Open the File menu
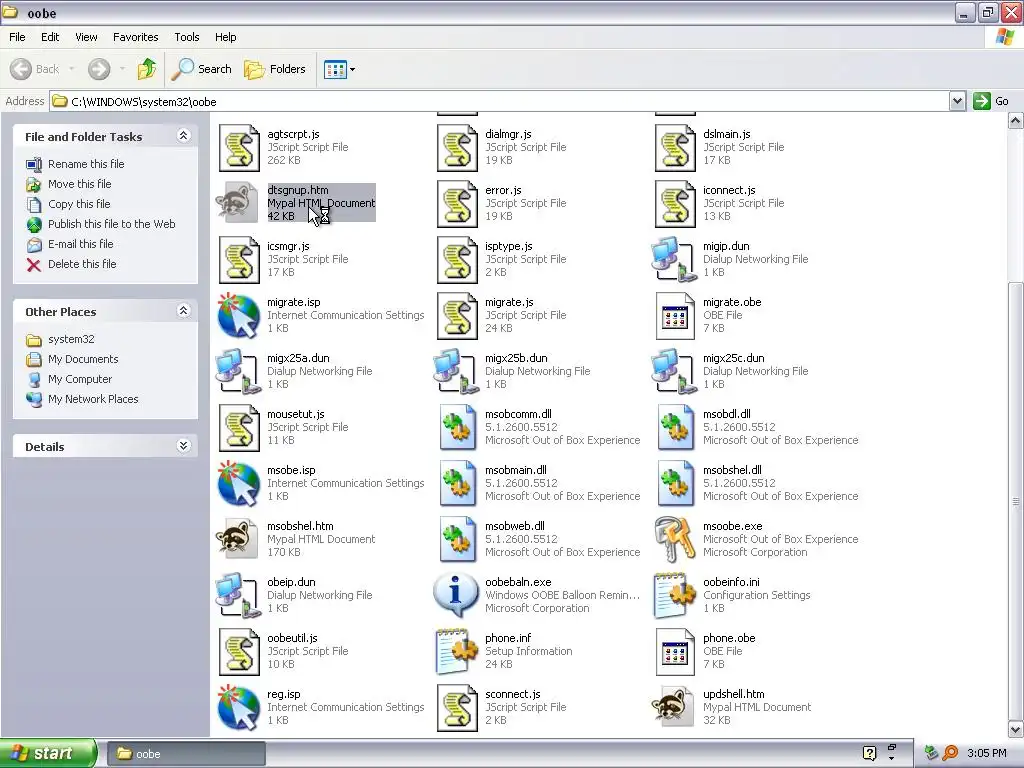 click(x=18, y=37)
